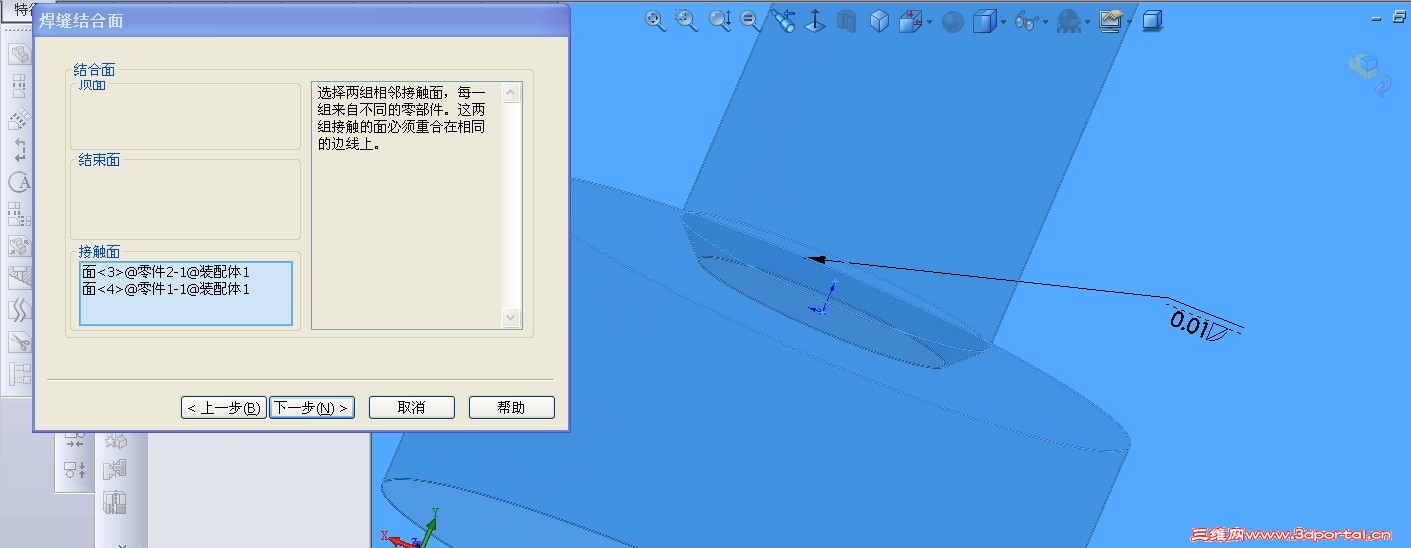Open help with the 帮助 button
Screen dimensions: 1411x548
[511, 408]
